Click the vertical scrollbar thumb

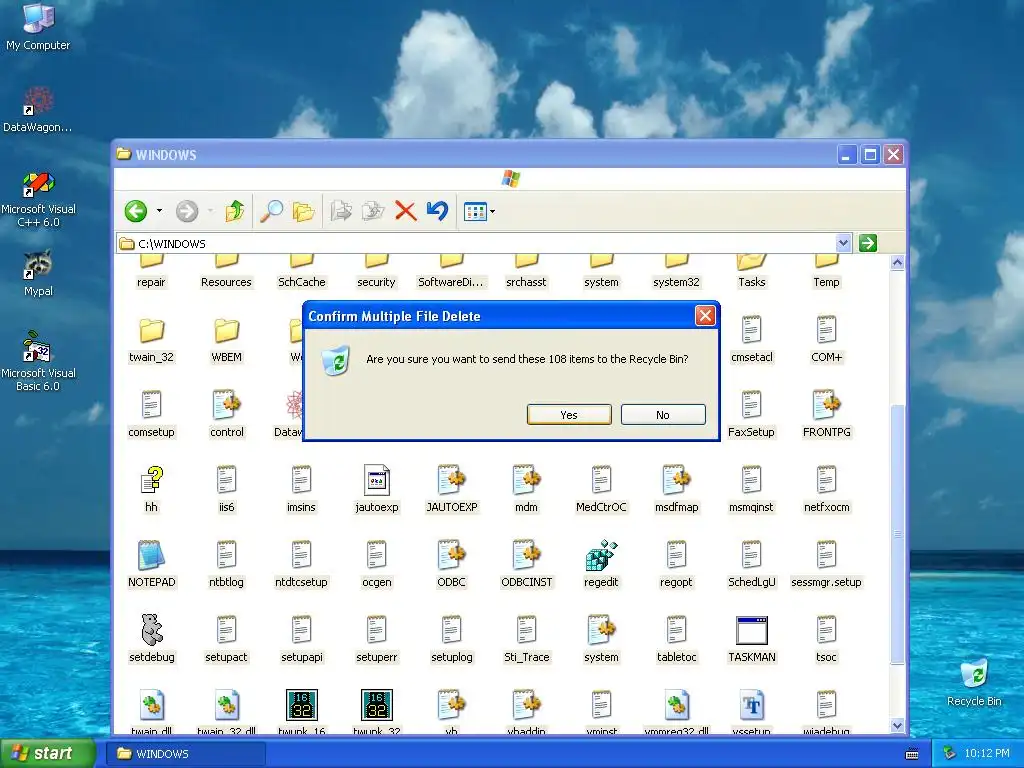click(x=897, y=534)
